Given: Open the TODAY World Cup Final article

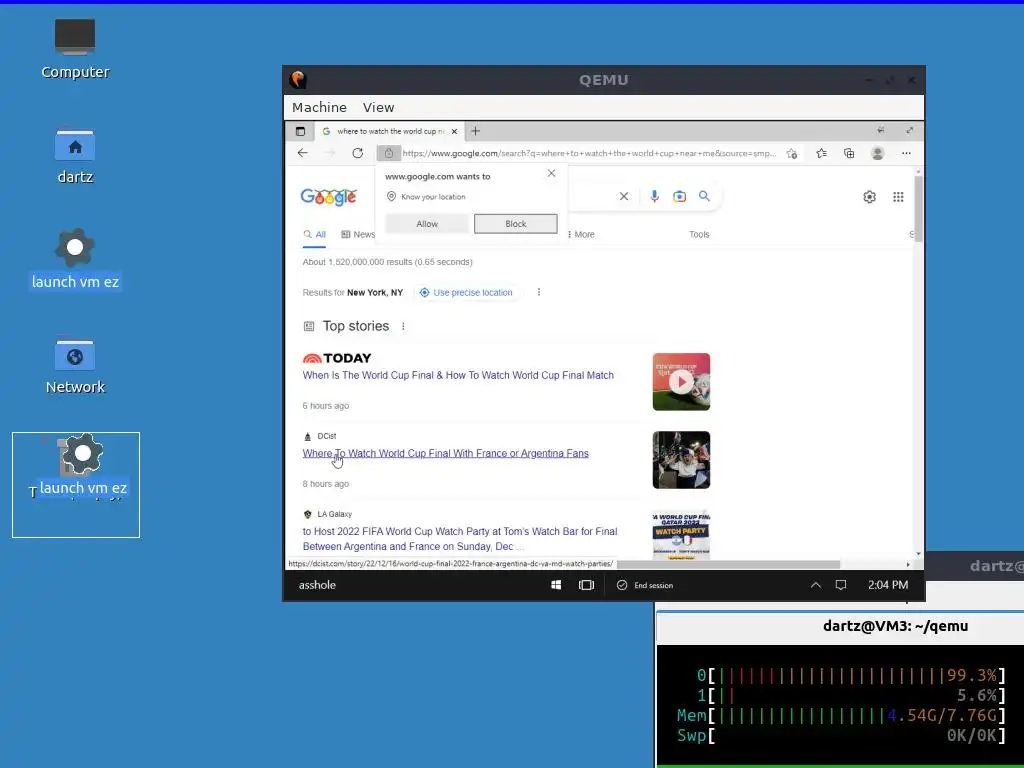Looking at the screenshot, I should (458, 376).
